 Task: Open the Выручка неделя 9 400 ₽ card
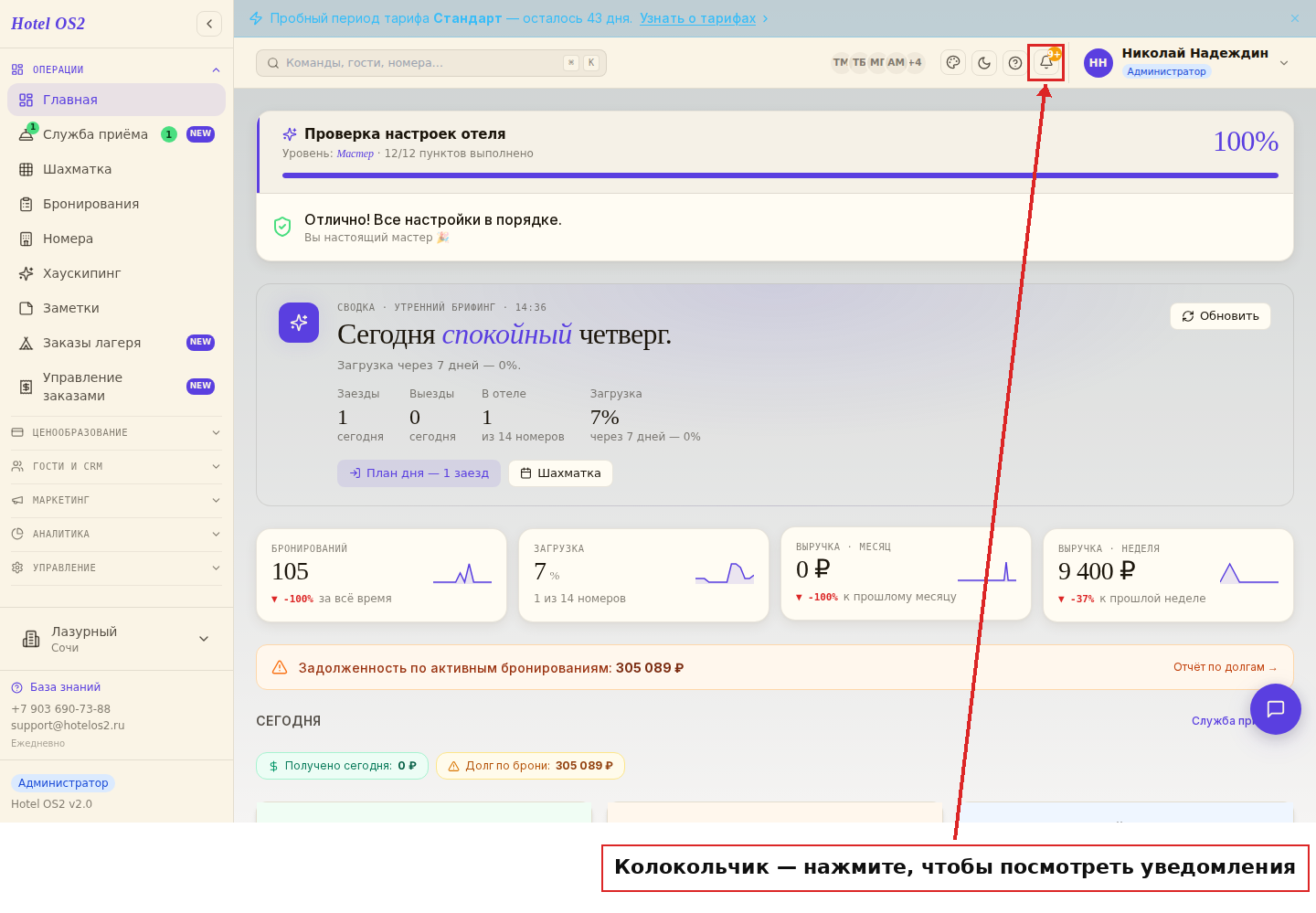coord(1168,576)
